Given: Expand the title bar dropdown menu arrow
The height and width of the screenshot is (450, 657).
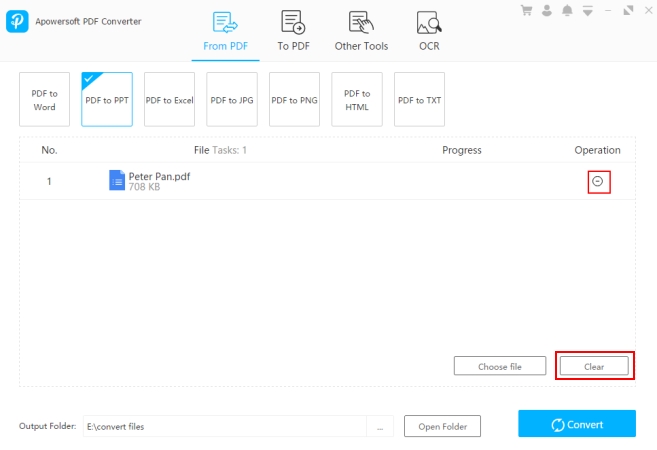Looking at the screenshot, I should [x=588, y=11].
